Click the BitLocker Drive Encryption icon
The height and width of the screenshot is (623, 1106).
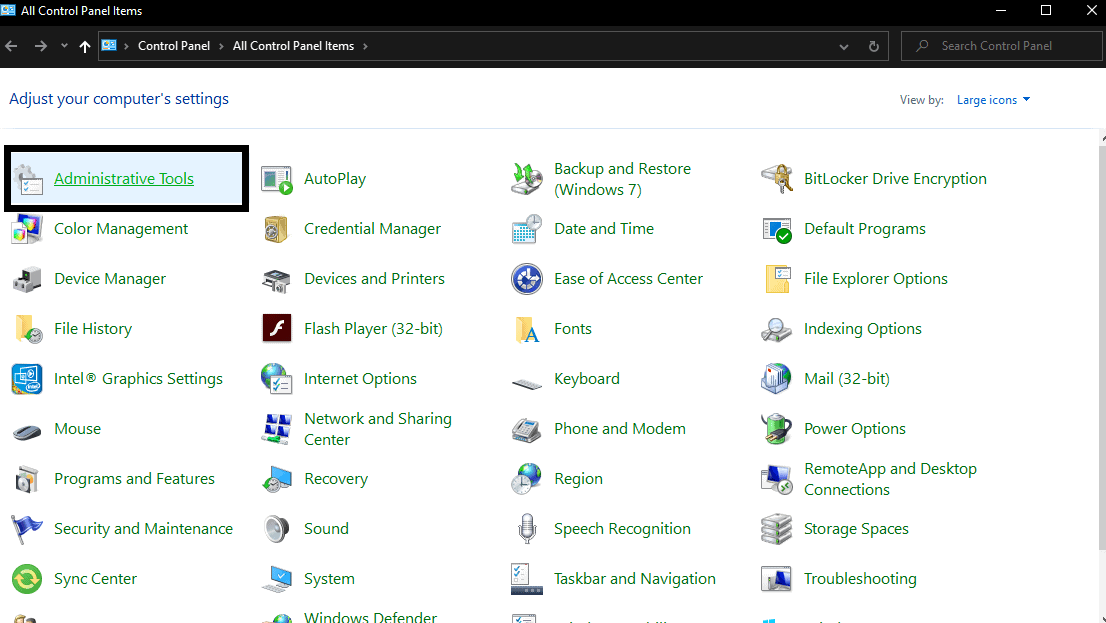777,179
